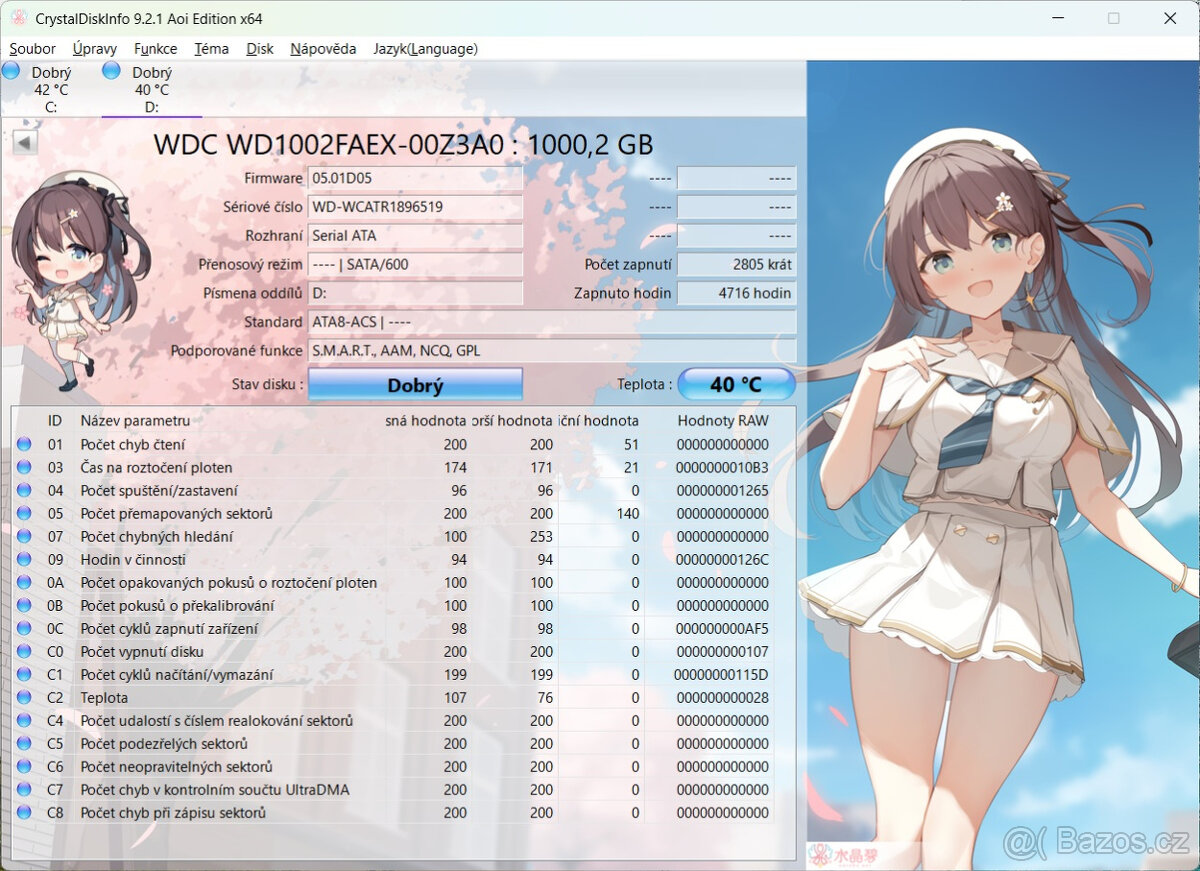The width and height of the screenshot is (1200, 871).
Task: Click the blue icon beside Počet přemapovaných sektorů
Action: [22, 513]
